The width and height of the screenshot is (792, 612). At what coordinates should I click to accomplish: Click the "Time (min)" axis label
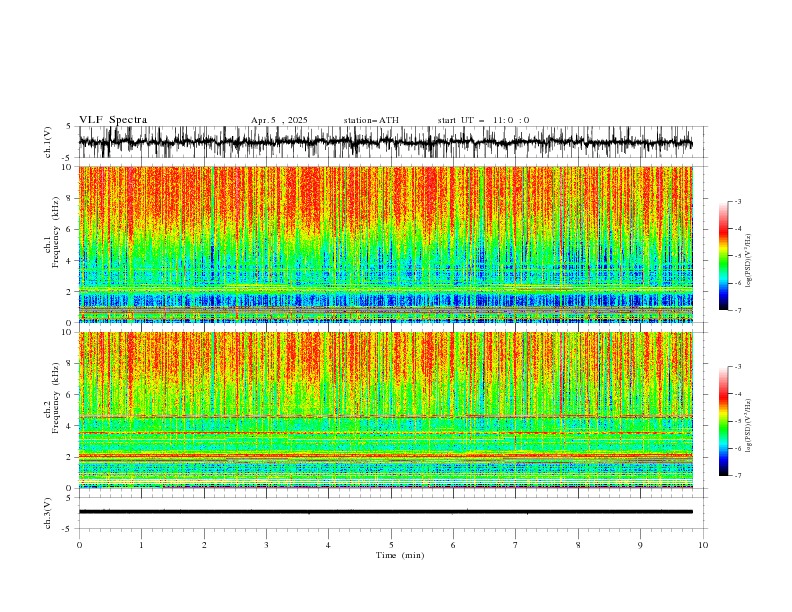(x=400, y=555)
